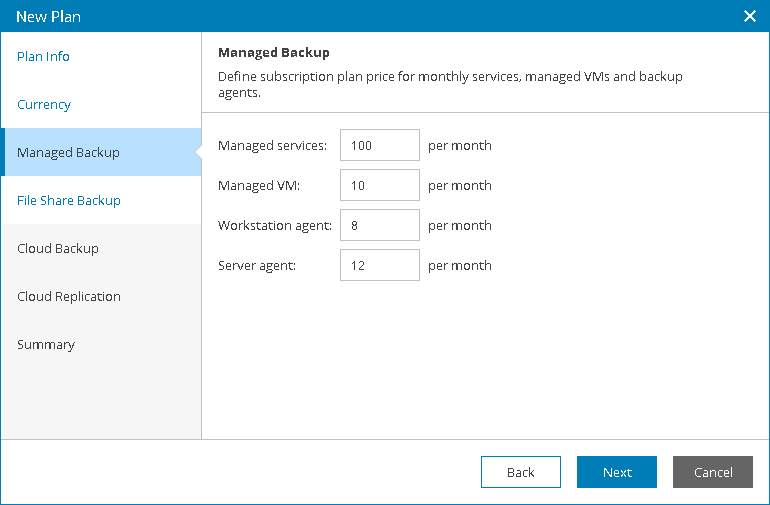The width and height of the screenshot is (770, 505).
Task: Click the Managed services label
Action: coord(273,145)
